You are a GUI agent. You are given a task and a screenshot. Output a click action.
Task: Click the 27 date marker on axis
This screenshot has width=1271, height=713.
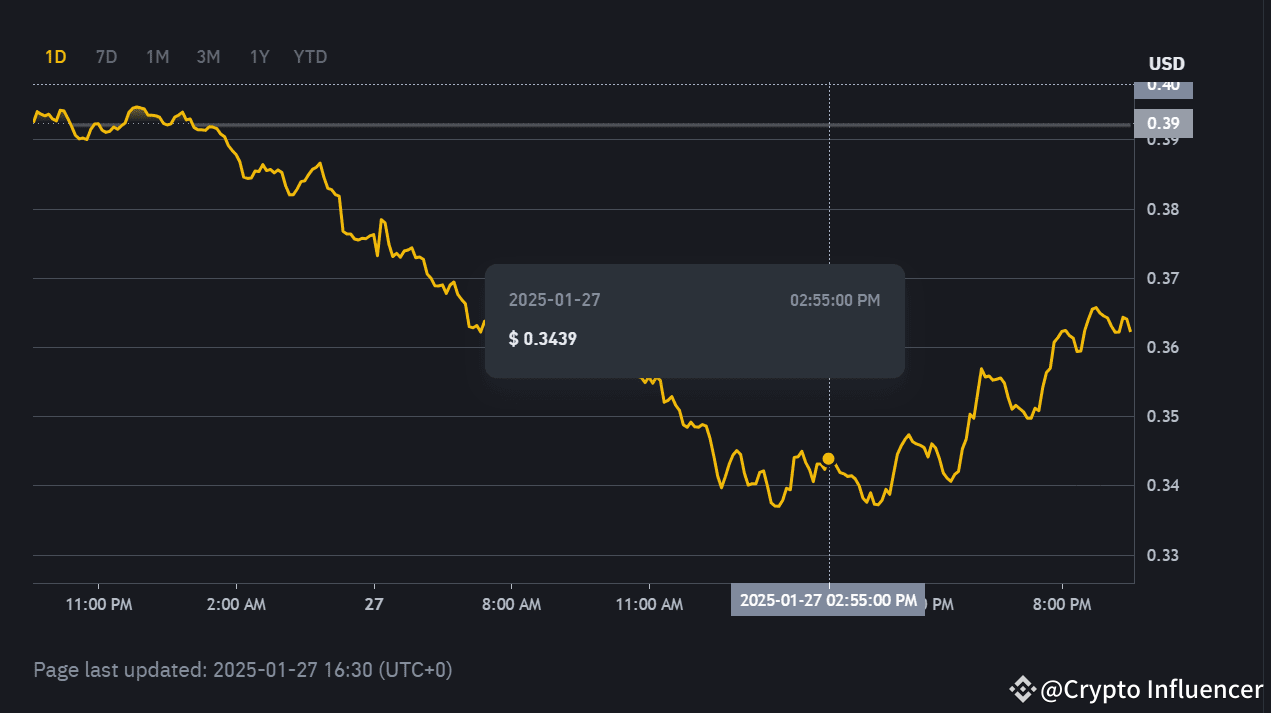(x=373, y=604)
